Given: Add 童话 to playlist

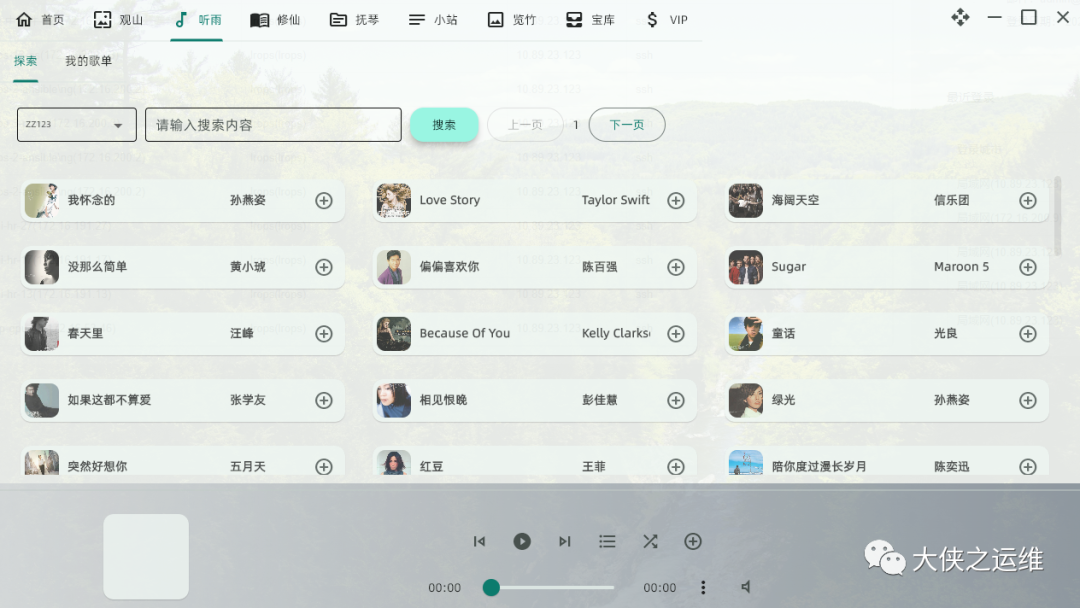Looking at the screenshot, I should [1028, 334].
